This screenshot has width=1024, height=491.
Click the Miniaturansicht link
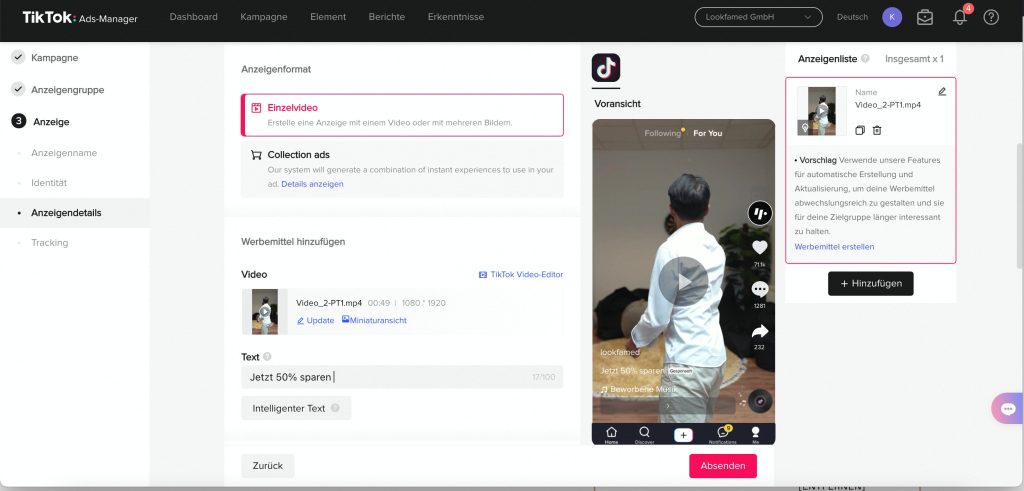(374, 321)
